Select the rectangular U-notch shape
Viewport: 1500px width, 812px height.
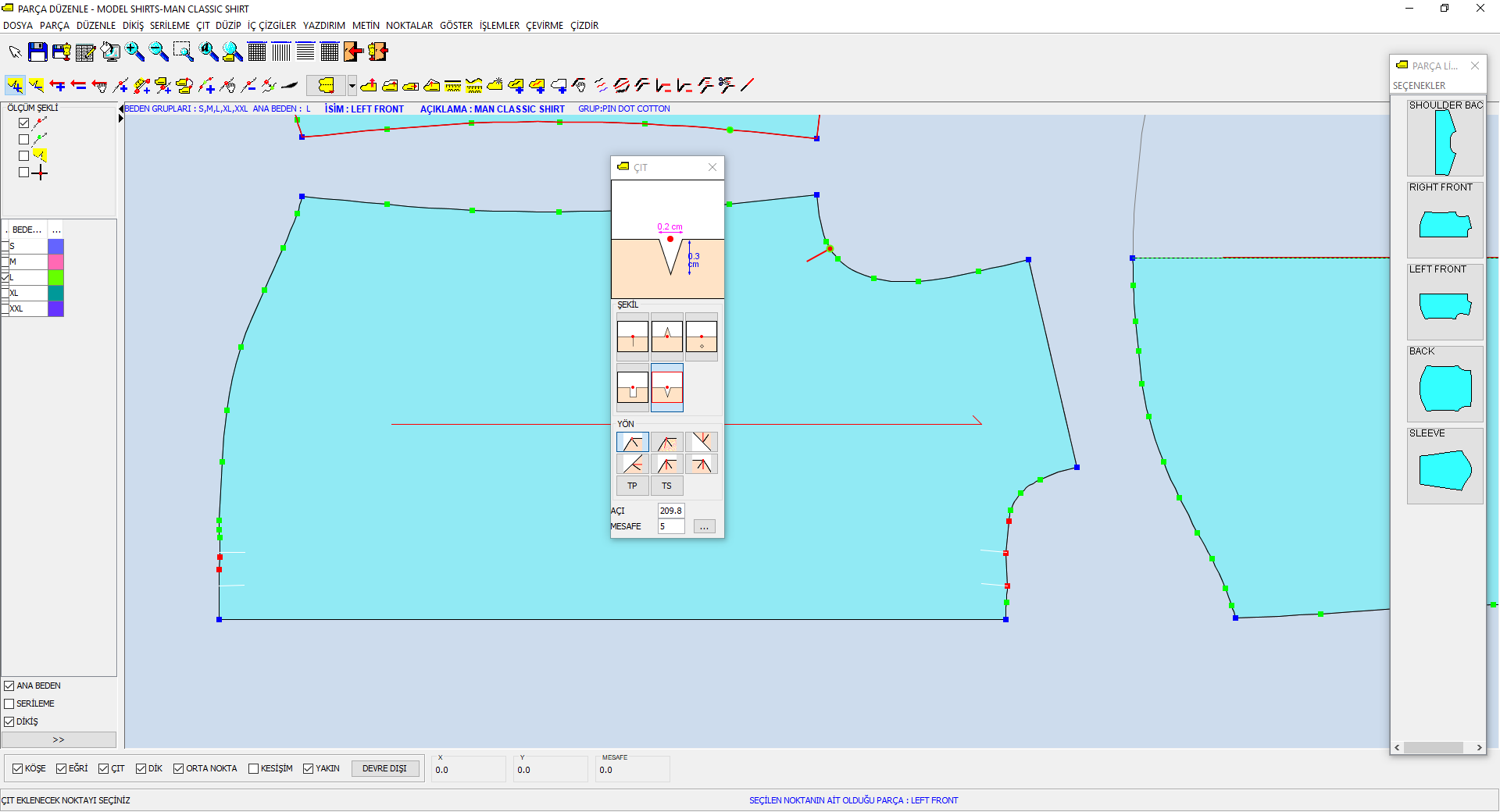[632, 387]
